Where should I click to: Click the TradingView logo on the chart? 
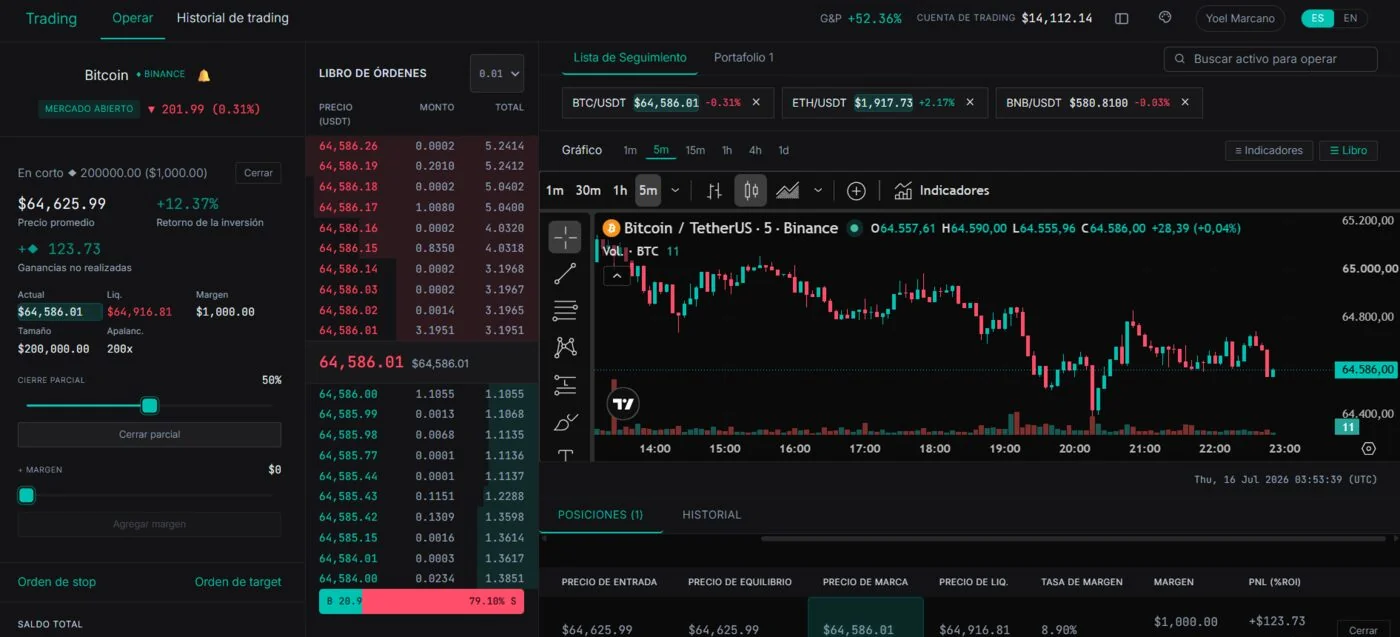coord(623,404)
